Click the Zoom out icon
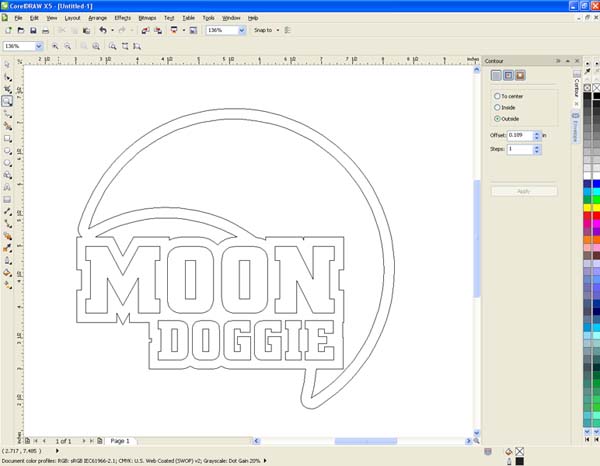 click(68, 46)
